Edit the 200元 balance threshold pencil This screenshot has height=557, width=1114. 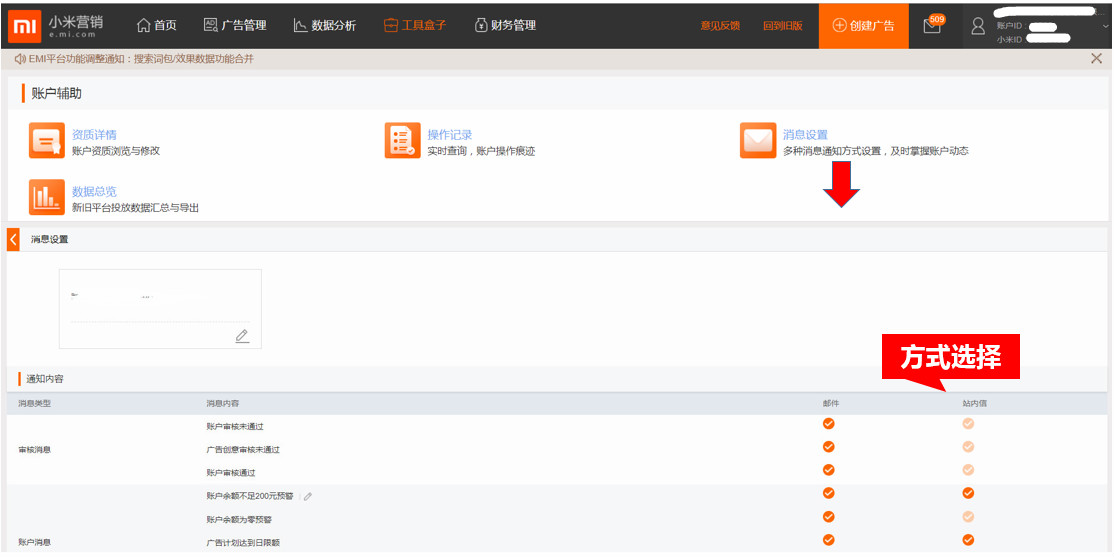[x=308, y=496]
